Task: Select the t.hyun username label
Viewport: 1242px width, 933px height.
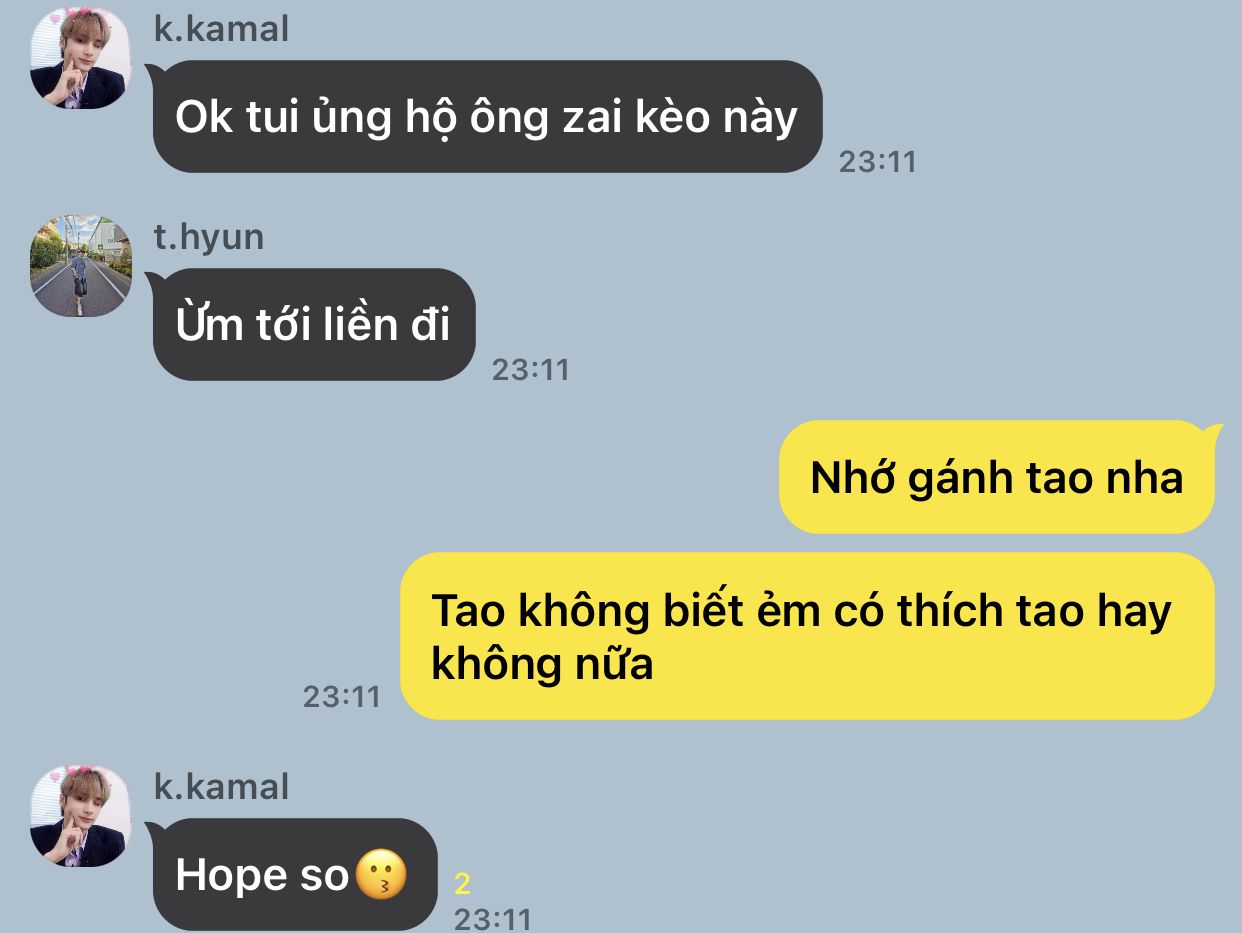Action: pyautogui.click(x=208, y=237)
